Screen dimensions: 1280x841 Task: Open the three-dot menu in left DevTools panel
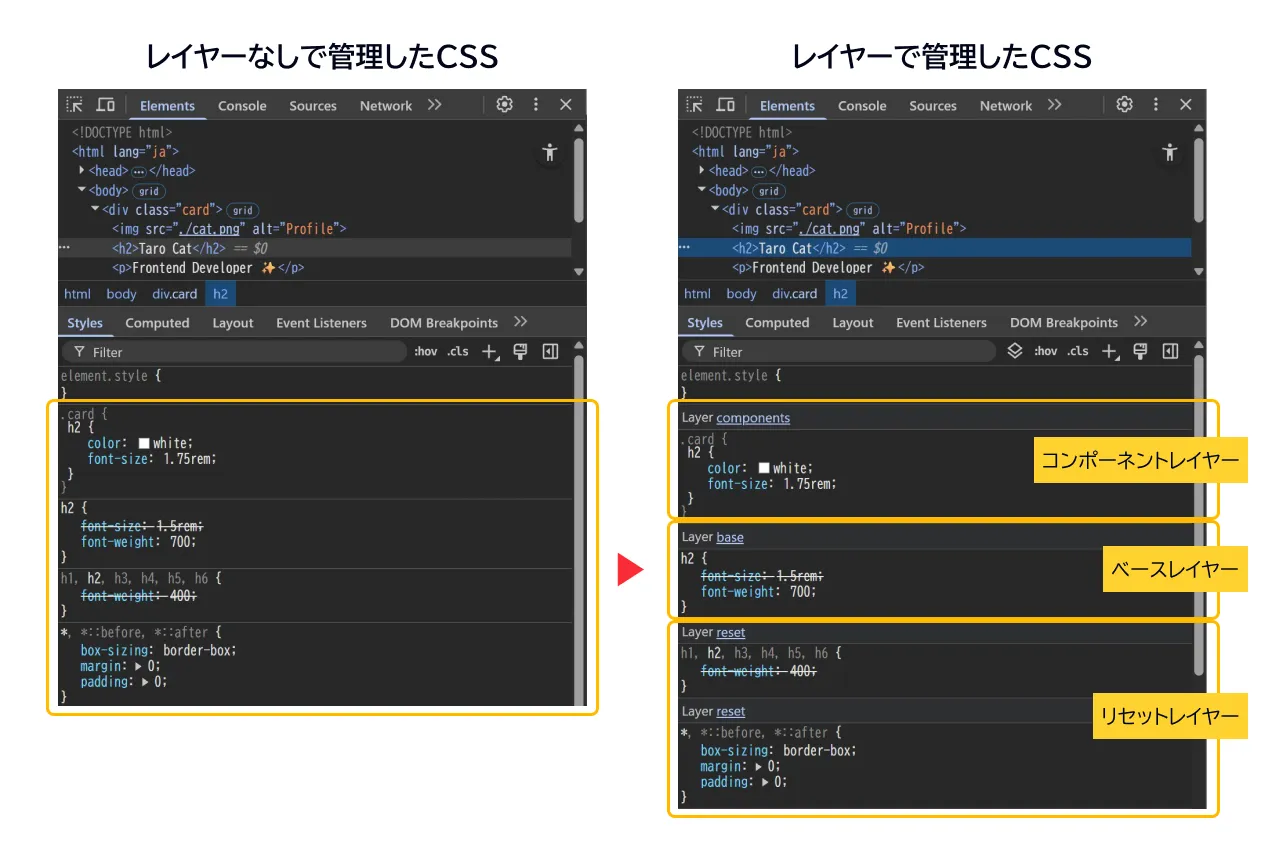point(536,105)
